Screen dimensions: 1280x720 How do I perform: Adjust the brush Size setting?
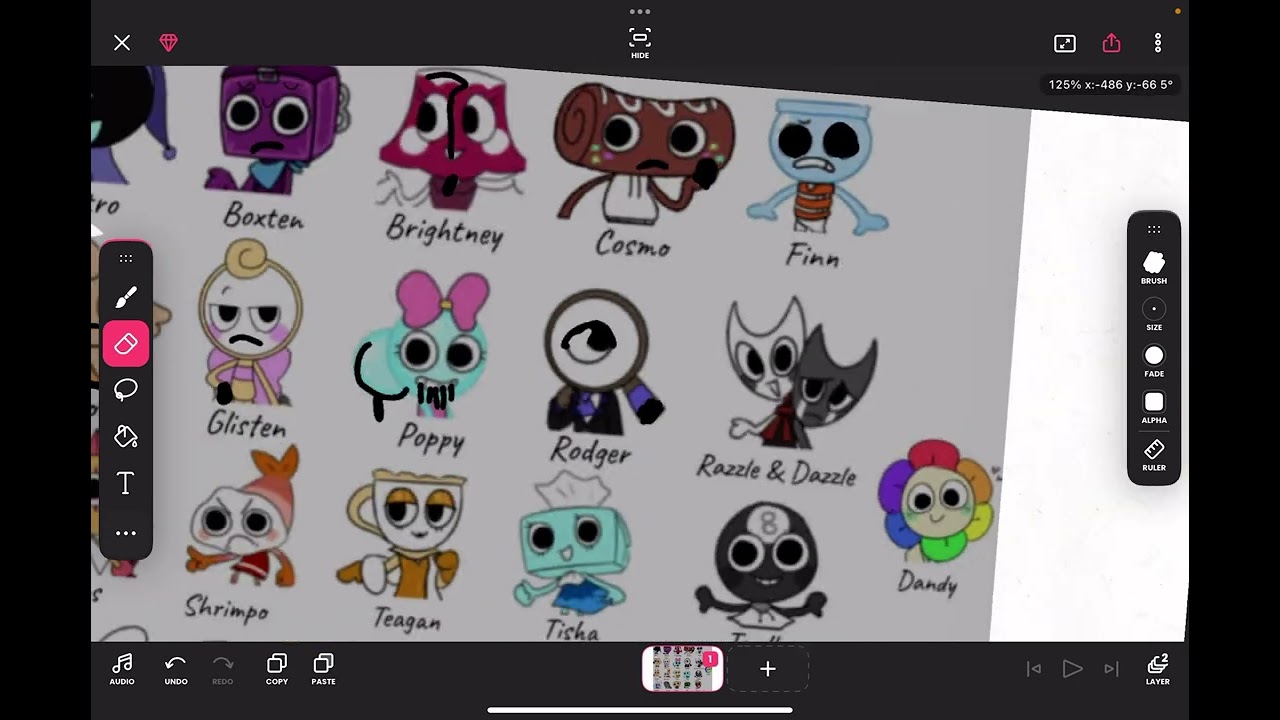(x=1154, y=314)
